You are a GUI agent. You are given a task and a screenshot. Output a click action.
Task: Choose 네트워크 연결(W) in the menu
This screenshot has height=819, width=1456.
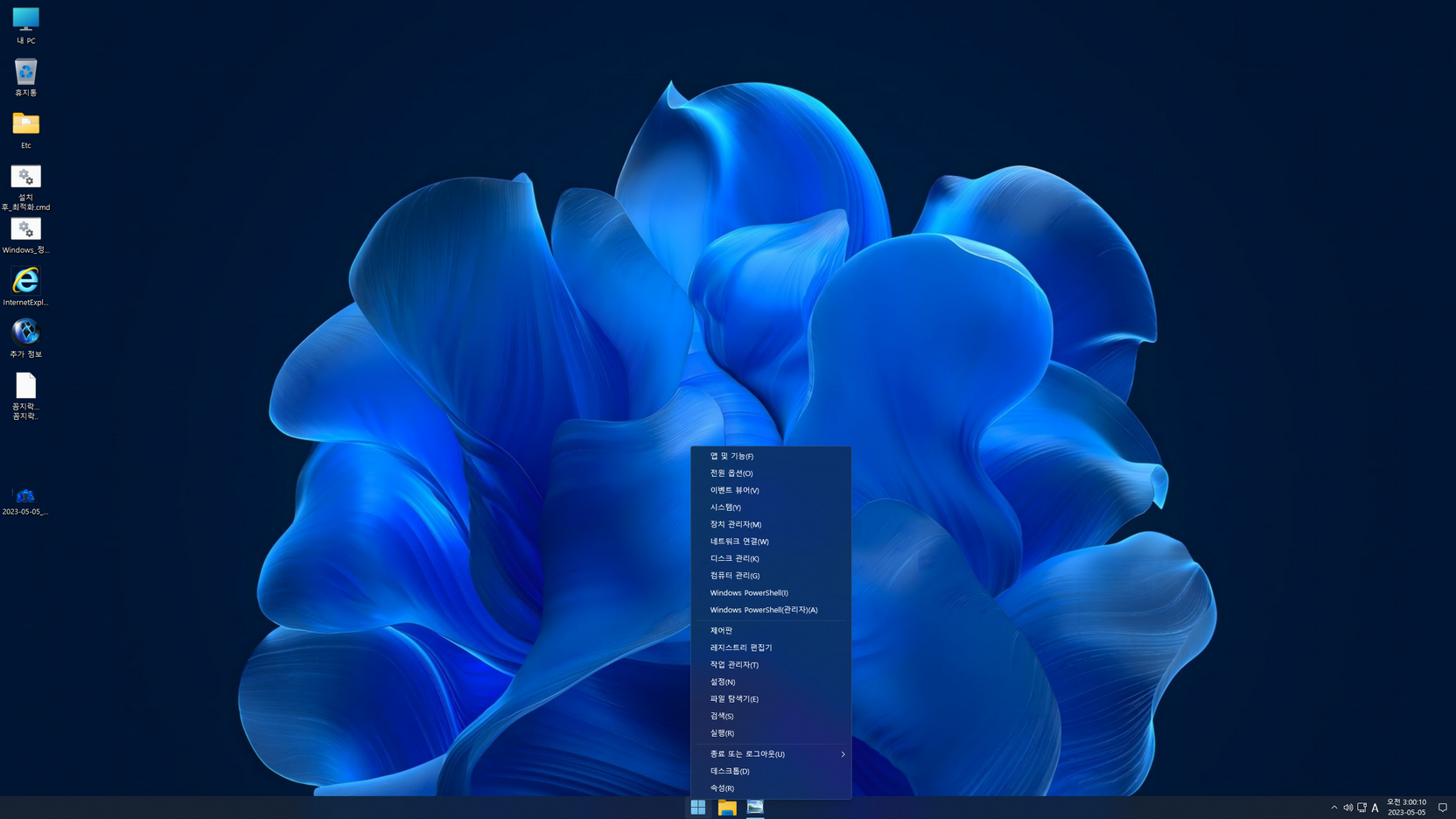[771, 542]
